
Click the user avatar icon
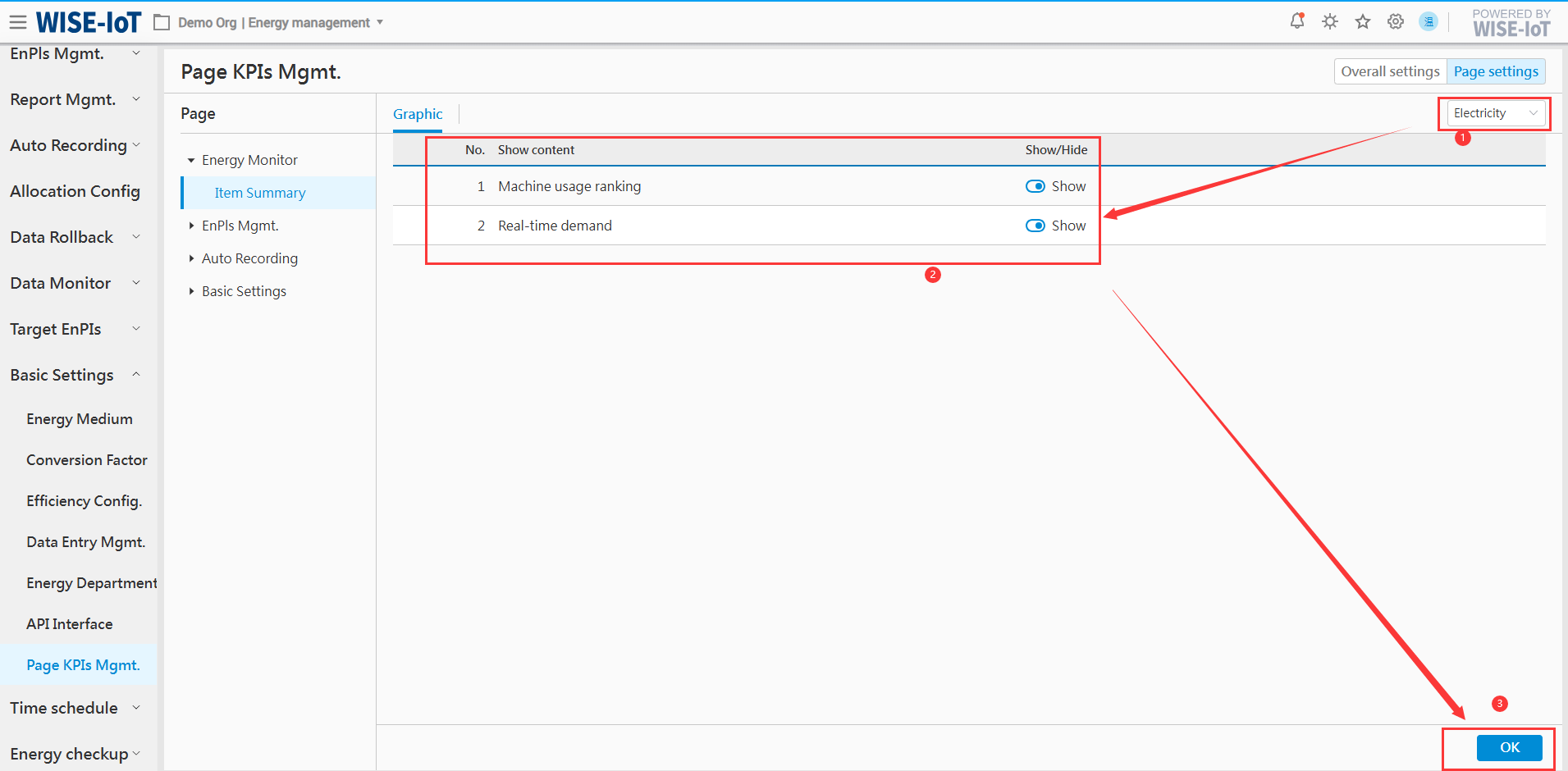click(1429, 21)
